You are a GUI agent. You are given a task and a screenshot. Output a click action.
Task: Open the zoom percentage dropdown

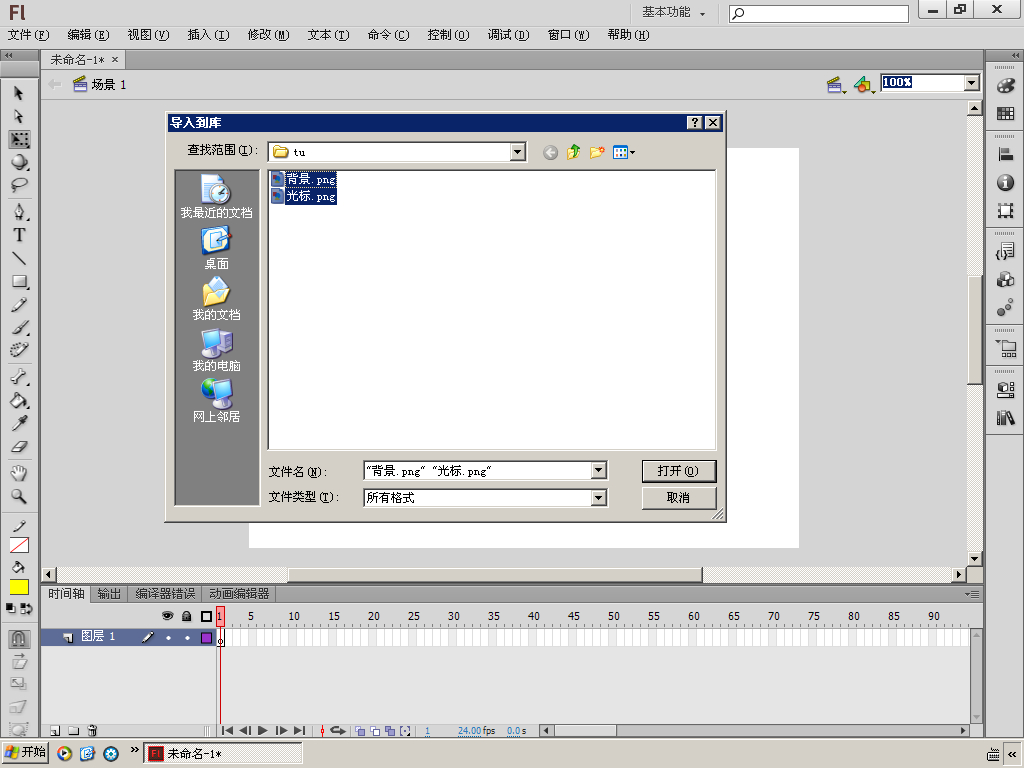click(x=972, y=83)
